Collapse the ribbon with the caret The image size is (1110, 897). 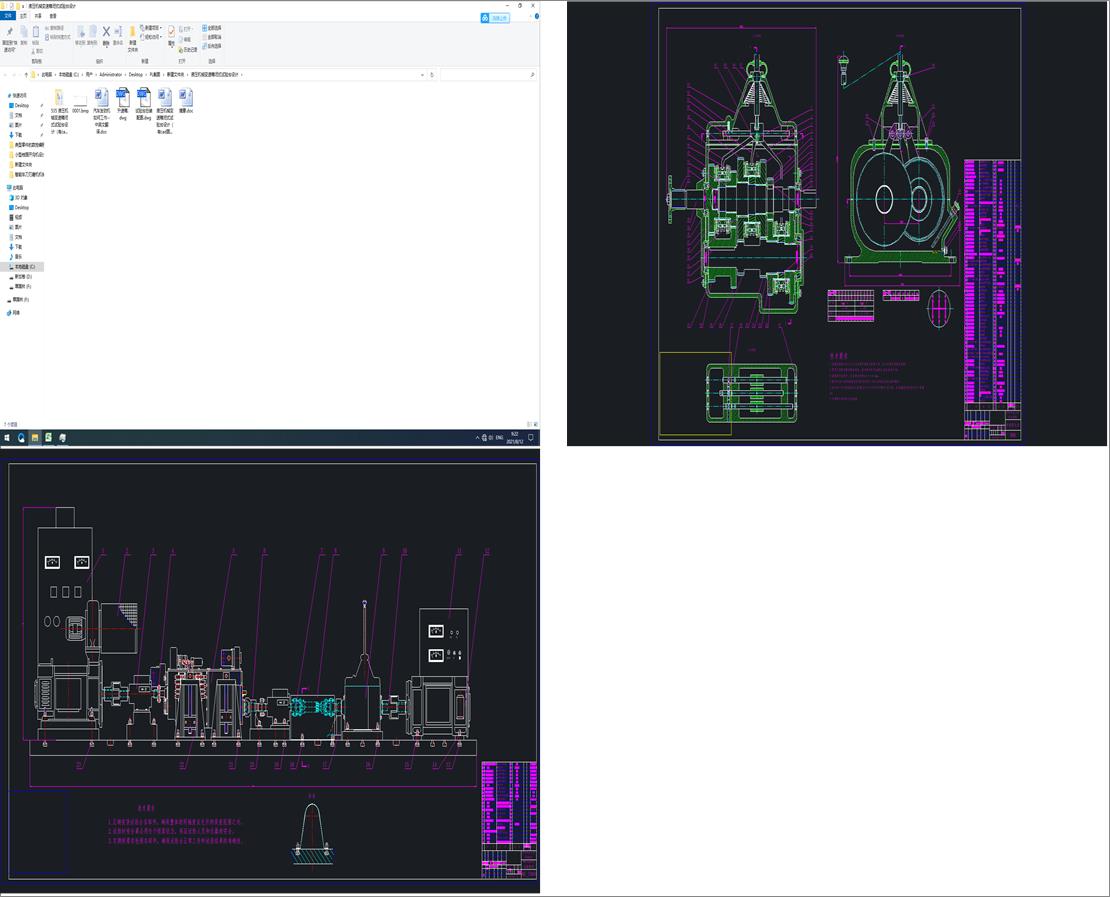(x=530, y=16)
